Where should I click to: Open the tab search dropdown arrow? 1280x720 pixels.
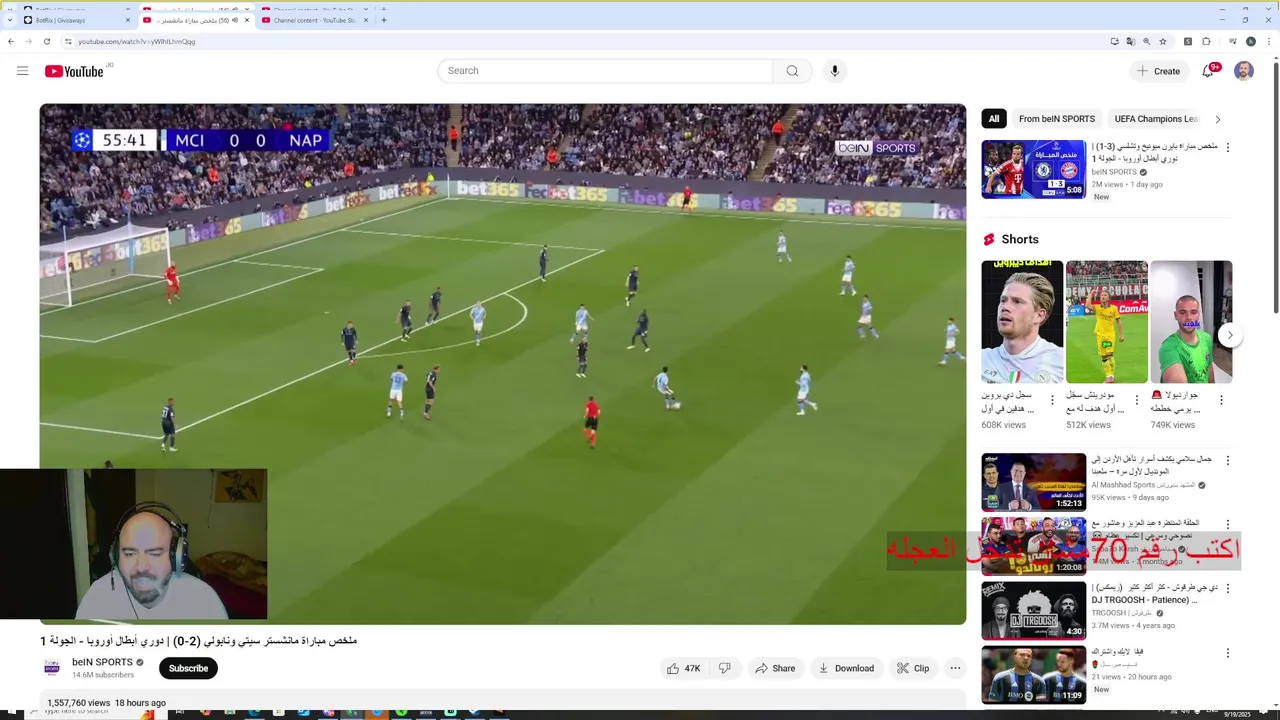click(x=10, y=20)
